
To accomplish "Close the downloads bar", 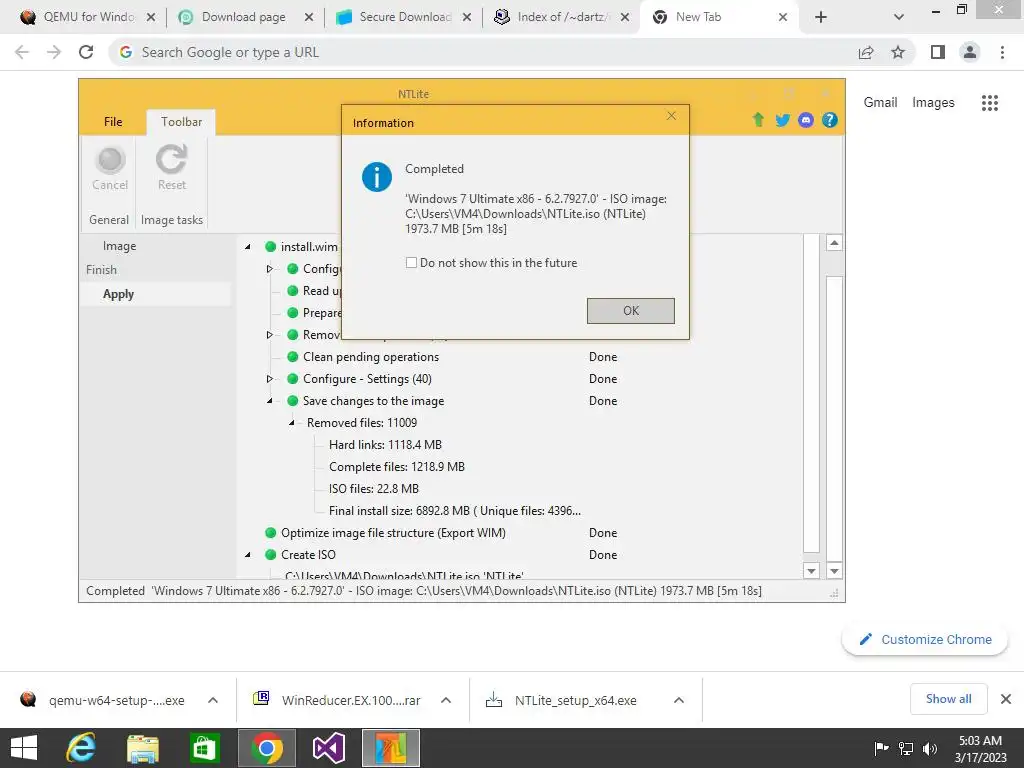I will tap(1006, 699).
